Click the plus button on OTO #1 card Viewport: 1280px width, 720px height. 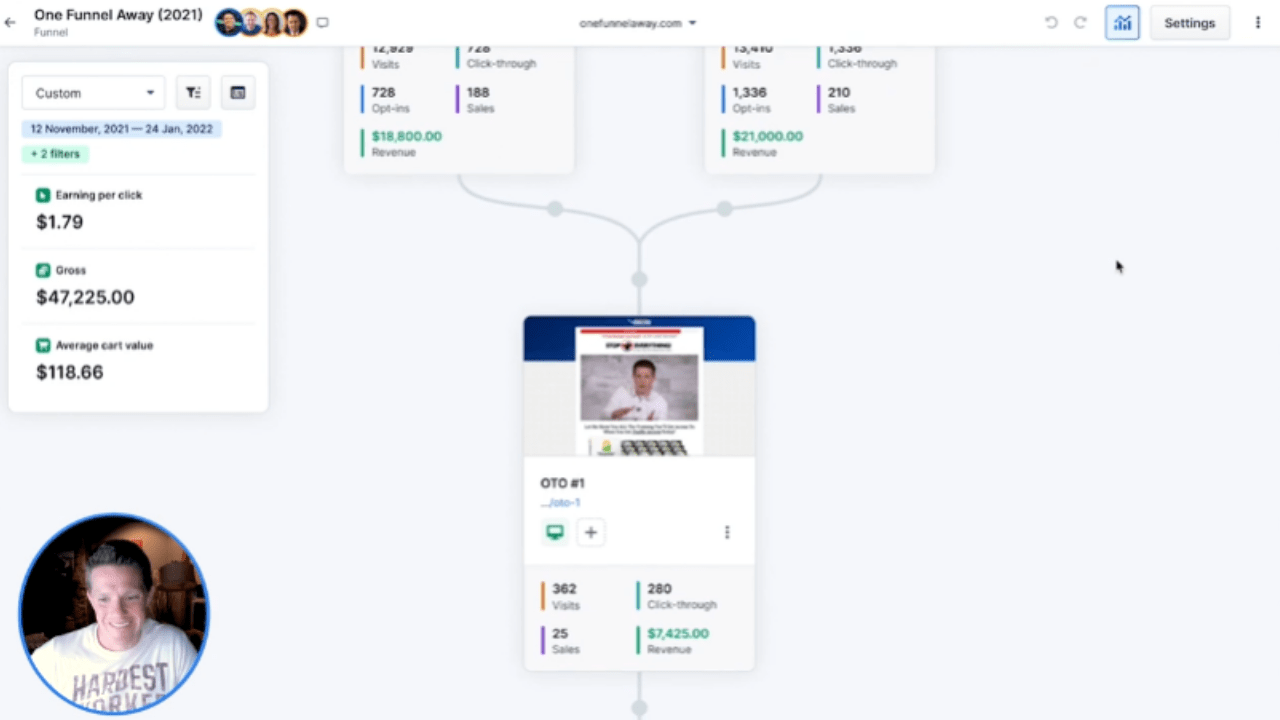591,532
